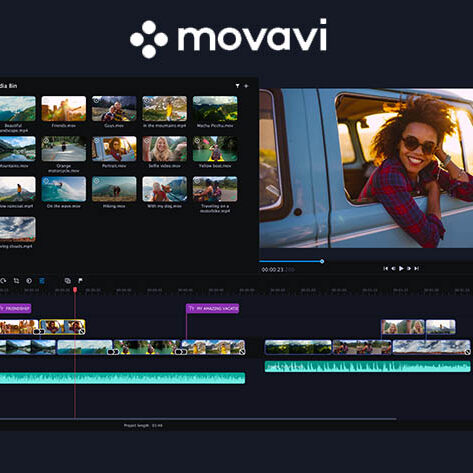The height and width of the screenshot is (473, 473).
Task: Click the Project length label
Action: point(143,426)
